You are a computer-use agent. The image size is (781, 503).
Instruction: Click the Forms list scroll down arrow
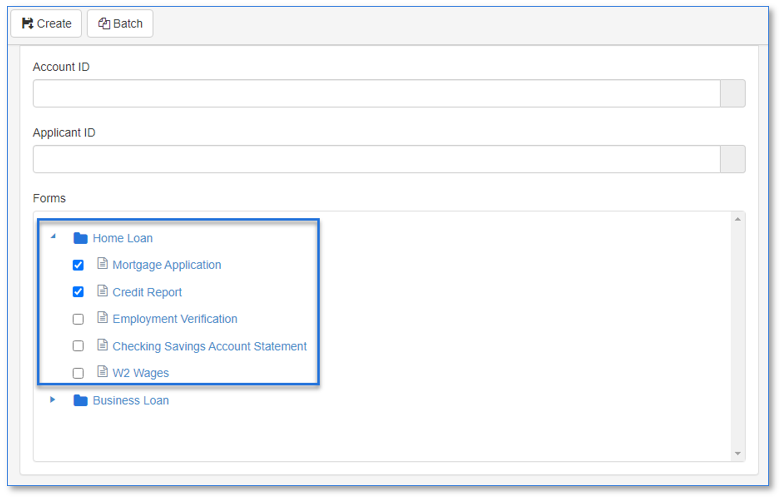(x=738, y=454)
